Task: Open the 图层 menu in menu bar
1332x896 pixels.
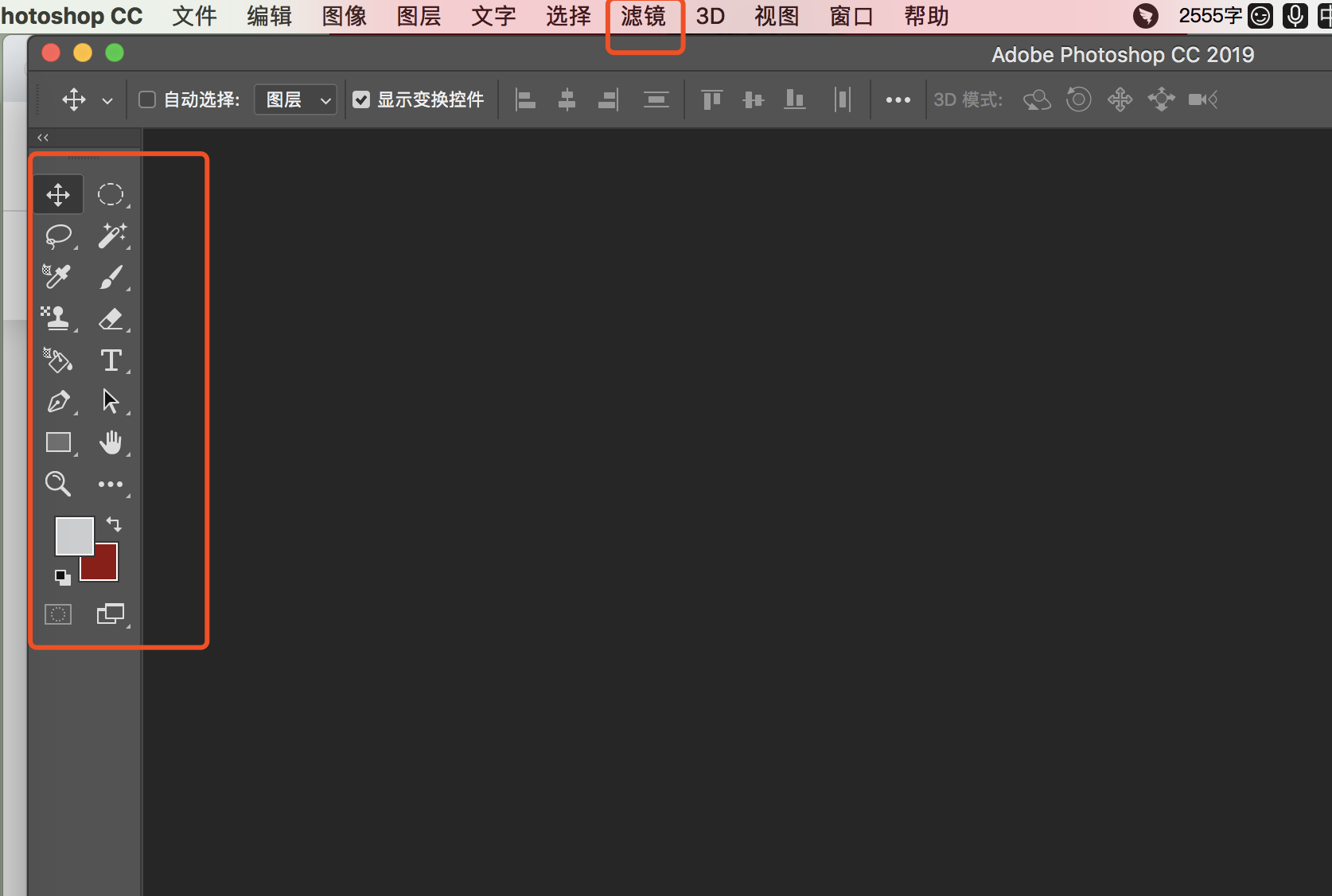Action: (419, 16)
